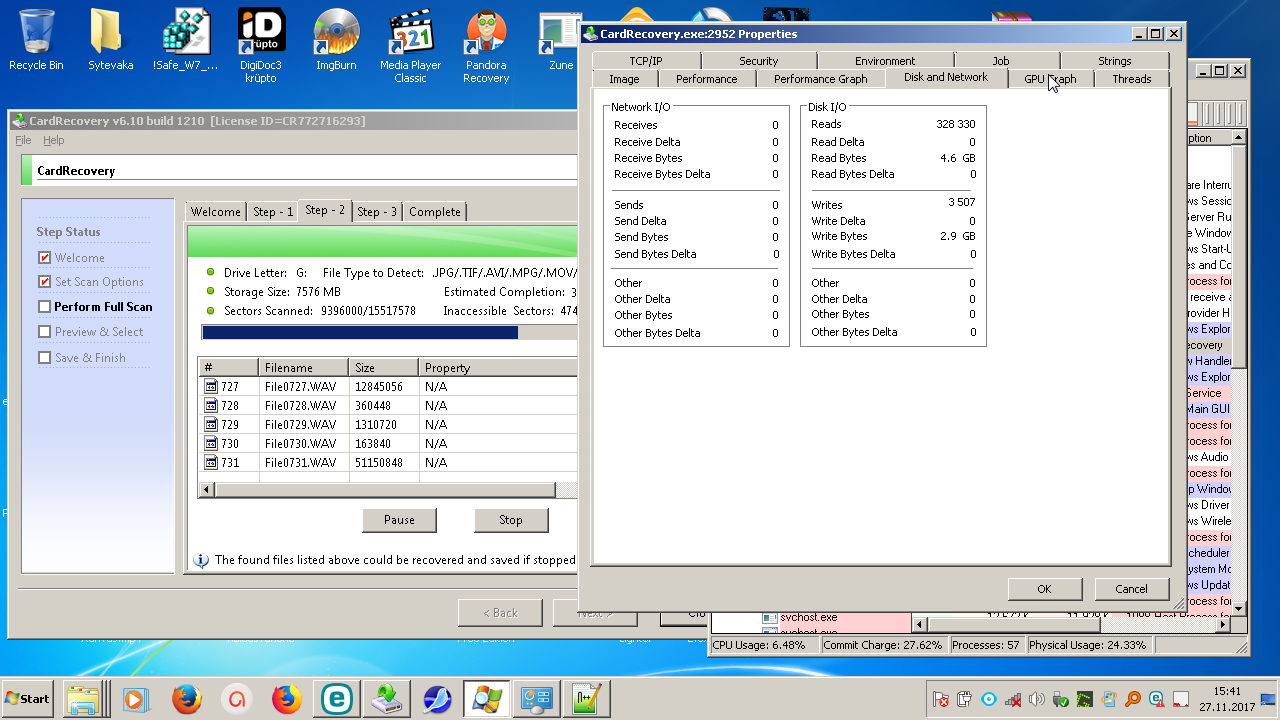Cancel the Properties dialog
Screen dimensions: 1280x720
1132,589
